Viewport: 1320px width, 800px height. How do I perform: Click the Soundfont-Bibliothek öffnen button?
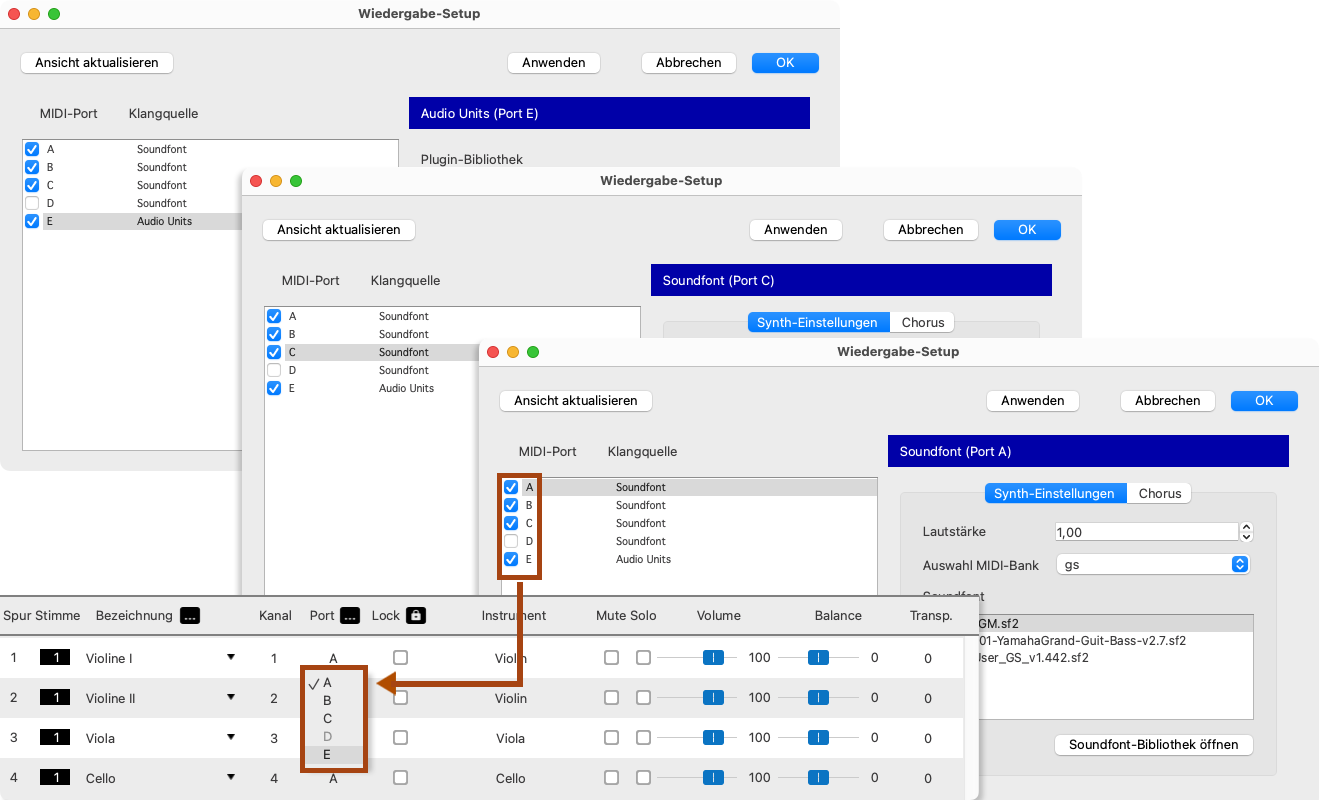coord(1153,745)
